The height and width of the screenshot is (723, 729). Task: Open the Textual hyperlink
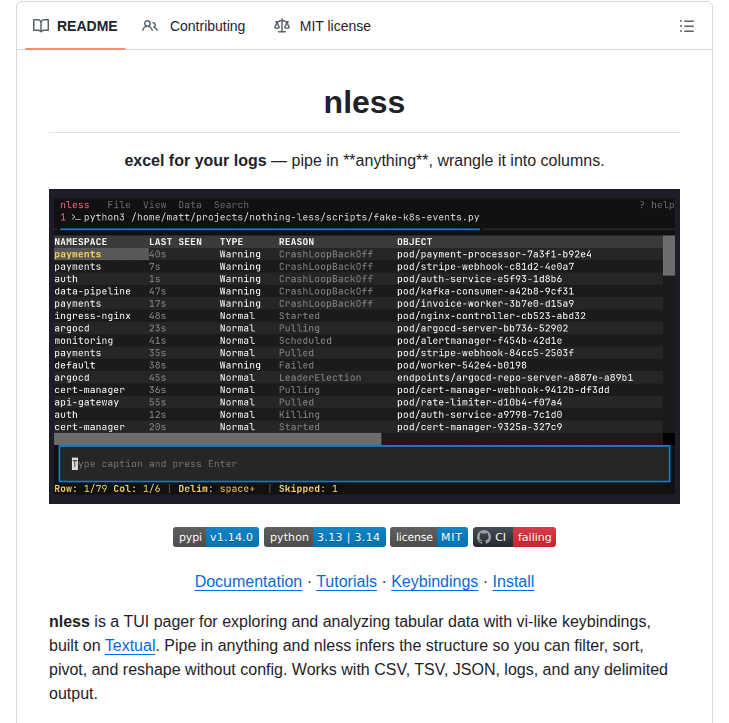click(130, 645)
